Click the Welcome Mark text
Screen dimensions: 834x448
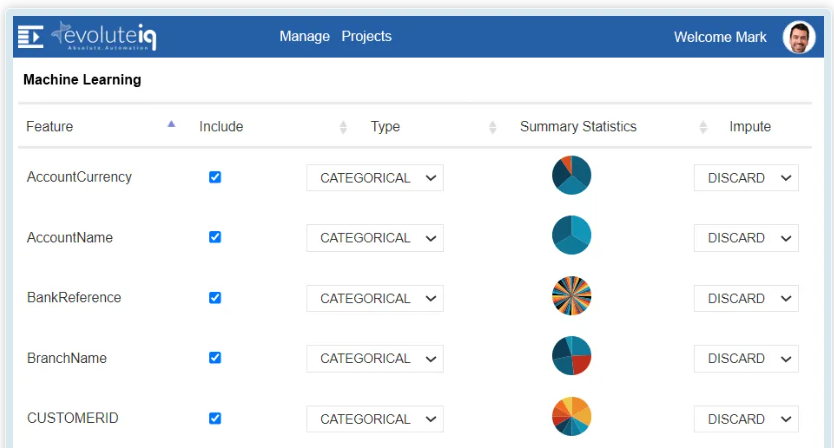click(720, 37)
